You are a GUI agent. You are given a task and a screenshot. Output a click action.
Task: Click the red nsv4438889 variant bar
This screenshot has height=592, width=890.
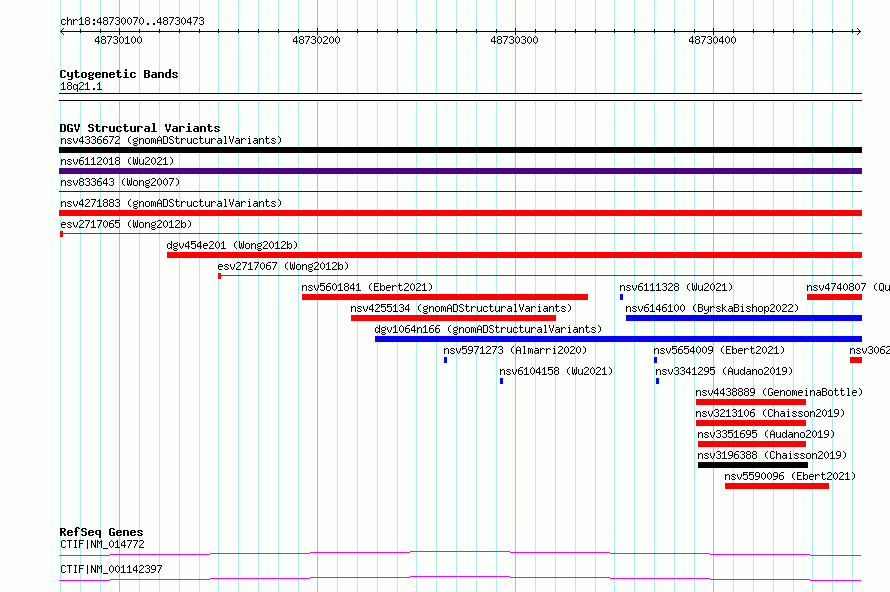751,402
